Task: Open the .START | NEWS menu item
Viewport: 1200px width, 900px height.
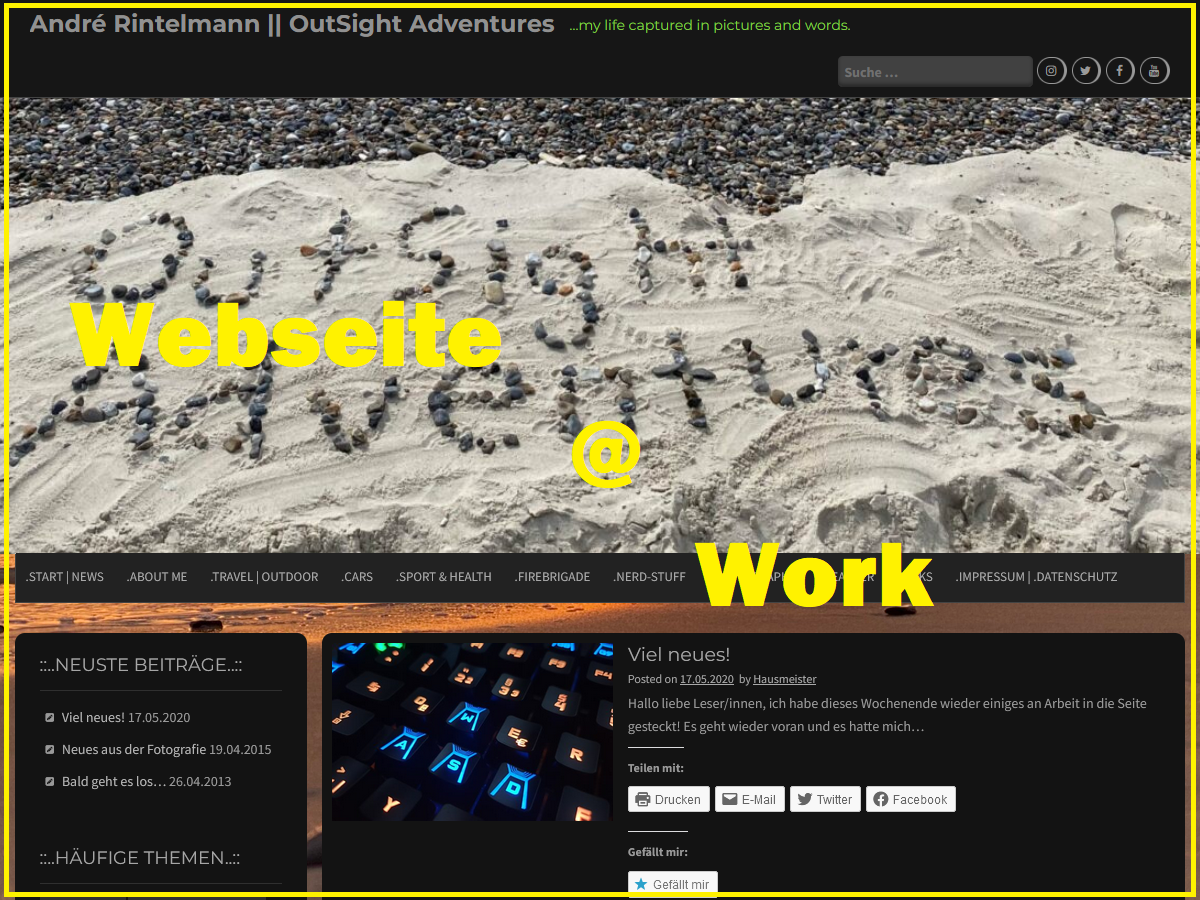Action: 65,577
